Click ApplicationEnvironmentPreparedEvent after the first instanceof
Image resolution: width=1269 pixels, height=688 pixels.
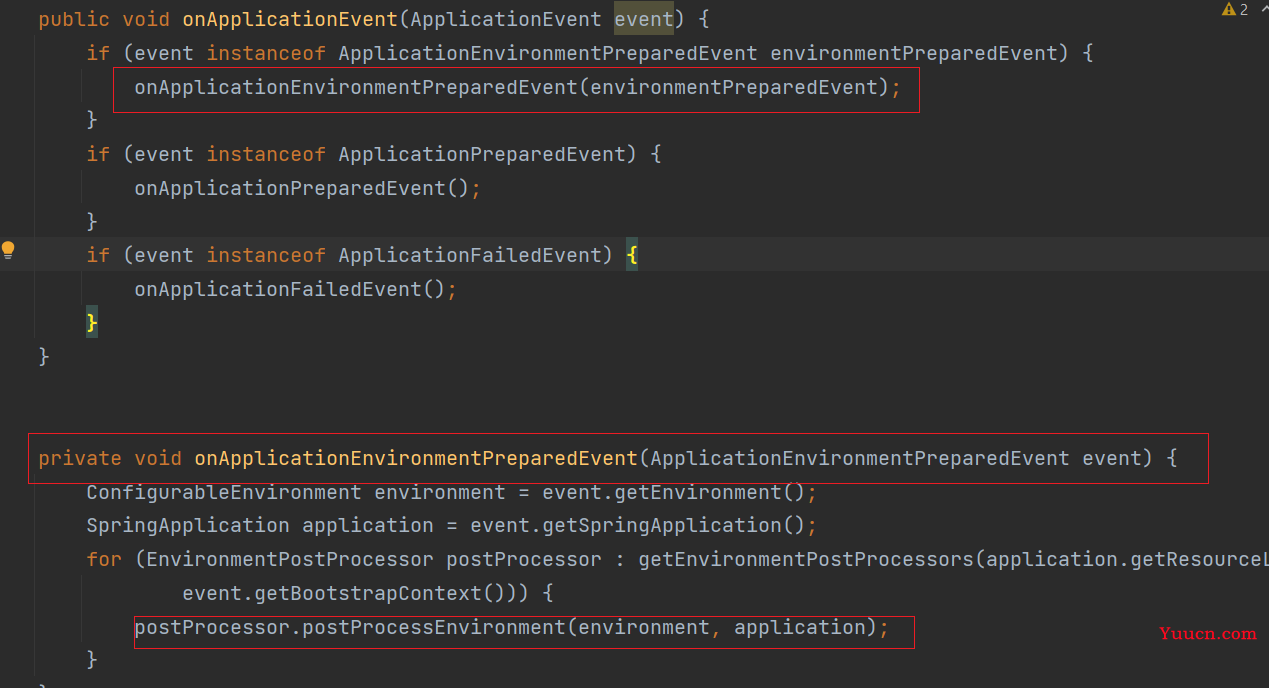(x=548, y=53)
